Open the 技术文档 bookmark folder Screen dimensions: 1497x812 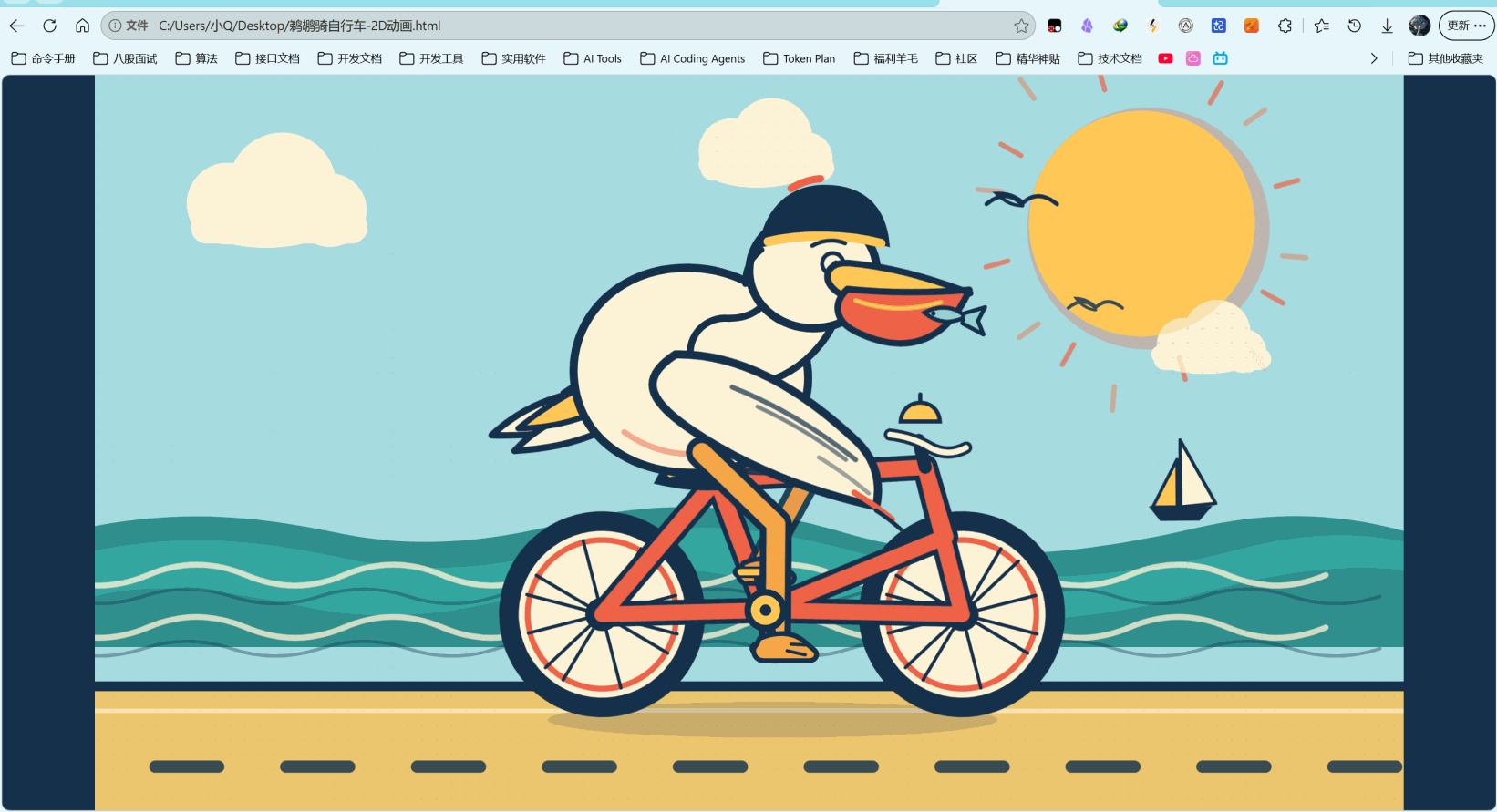[1110, 58]
